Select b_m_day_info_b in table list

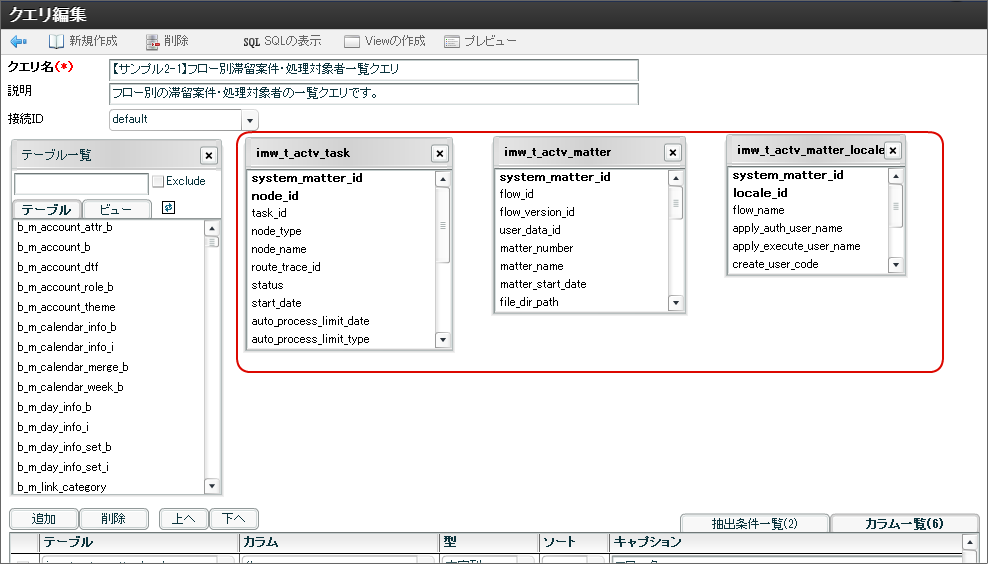[54, 407]
